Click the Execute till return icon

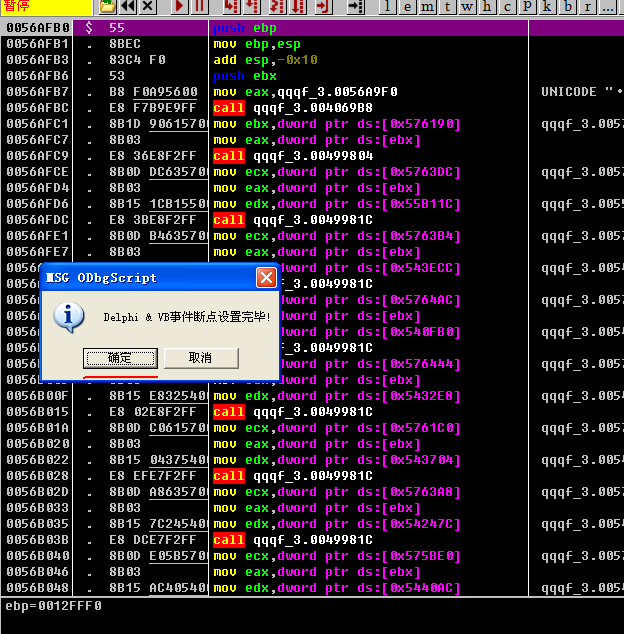pyautogui.click(x=323, y=6)
